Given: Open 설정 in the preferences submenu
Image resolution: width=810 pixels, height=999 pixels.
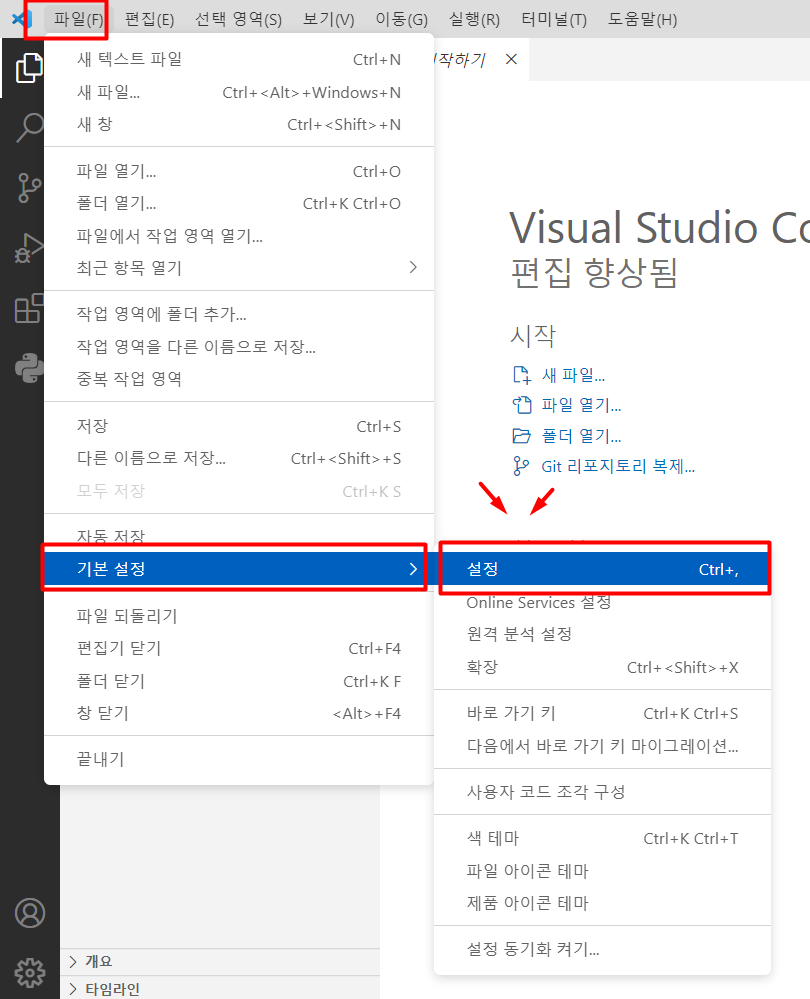Looking at the screenshot, I should click(x=603, y=569).
